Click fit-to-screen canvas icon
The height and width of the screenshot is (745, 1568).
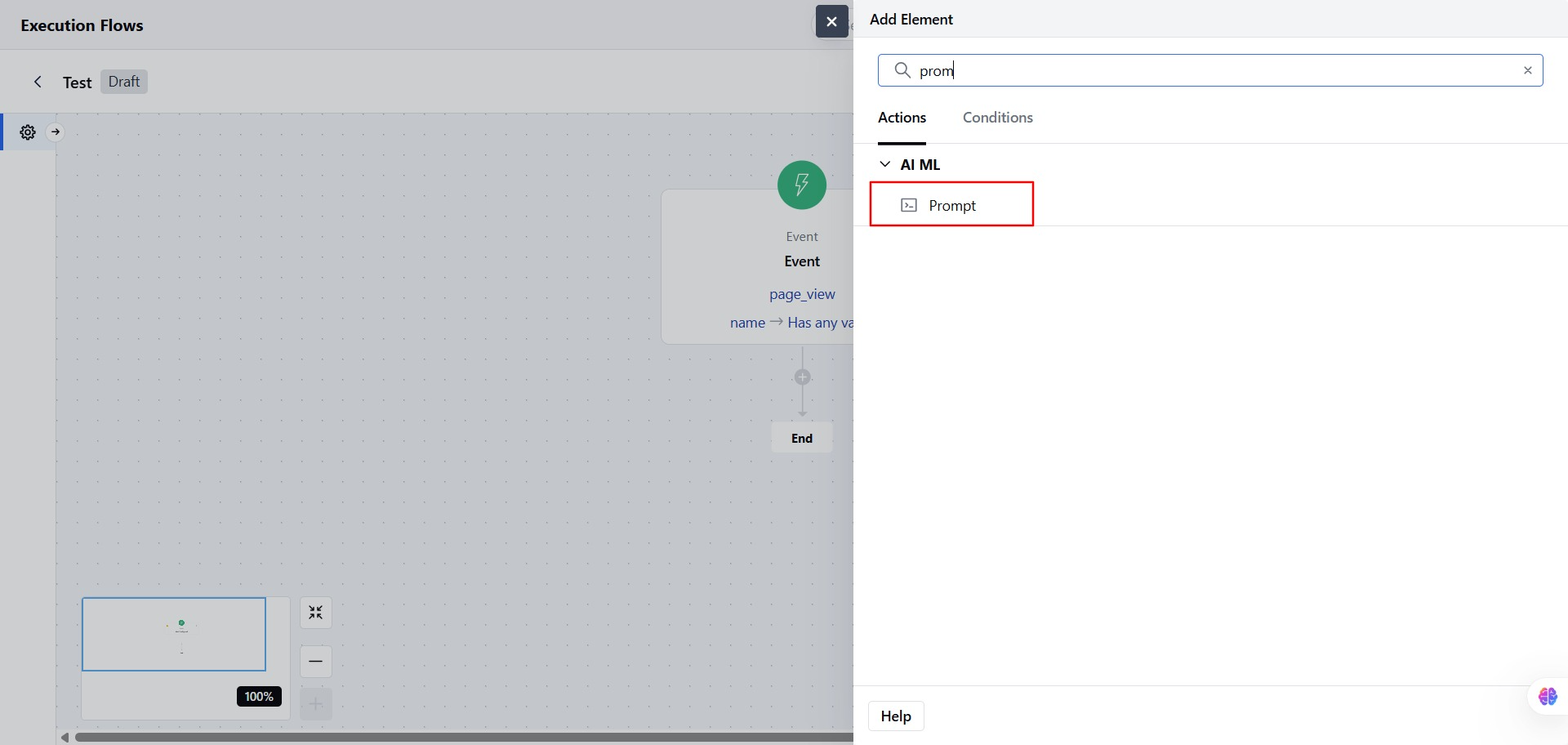[316, 613]
